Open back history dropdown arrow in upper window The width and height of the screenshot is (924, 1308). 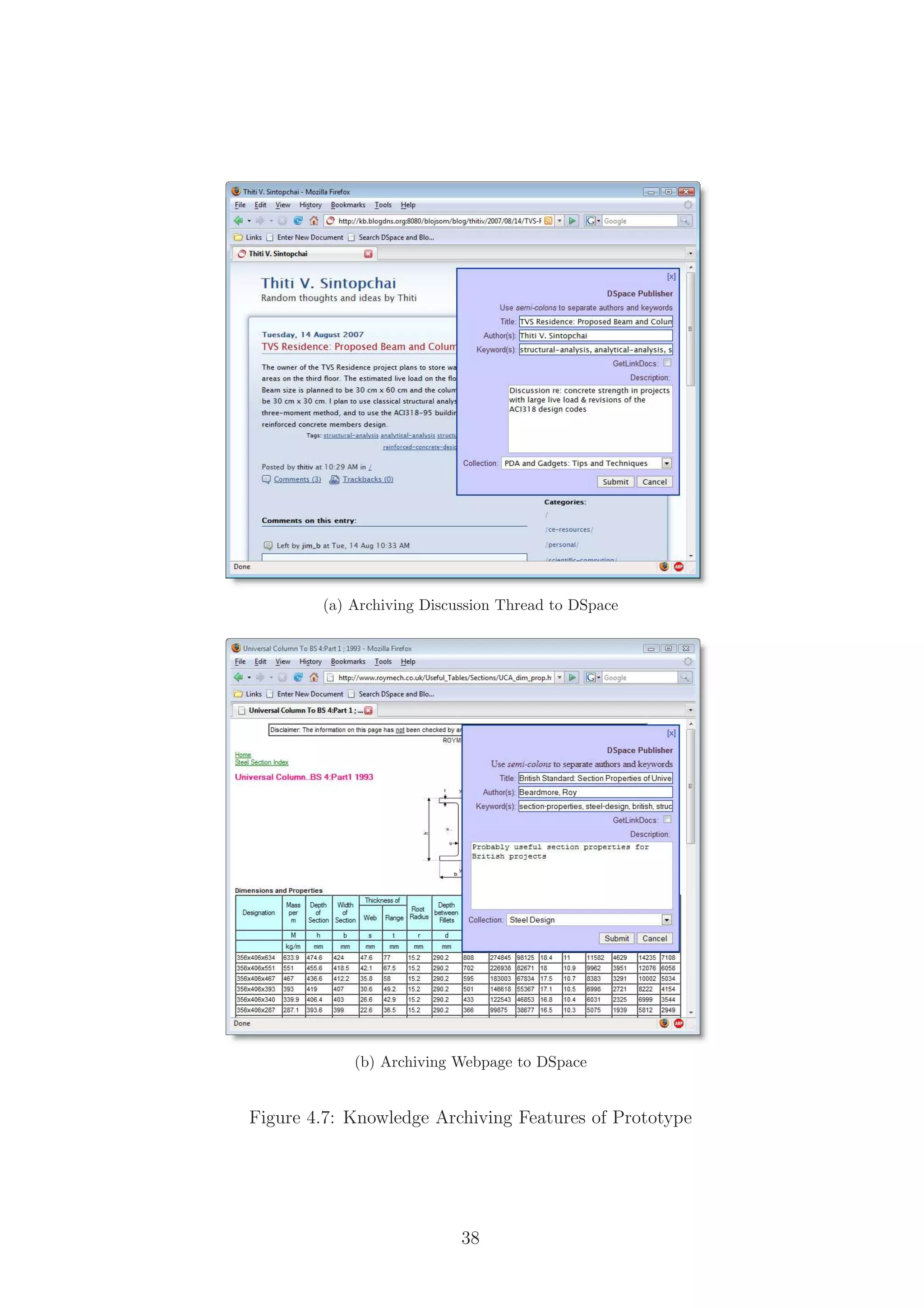[x=249, y=221]
